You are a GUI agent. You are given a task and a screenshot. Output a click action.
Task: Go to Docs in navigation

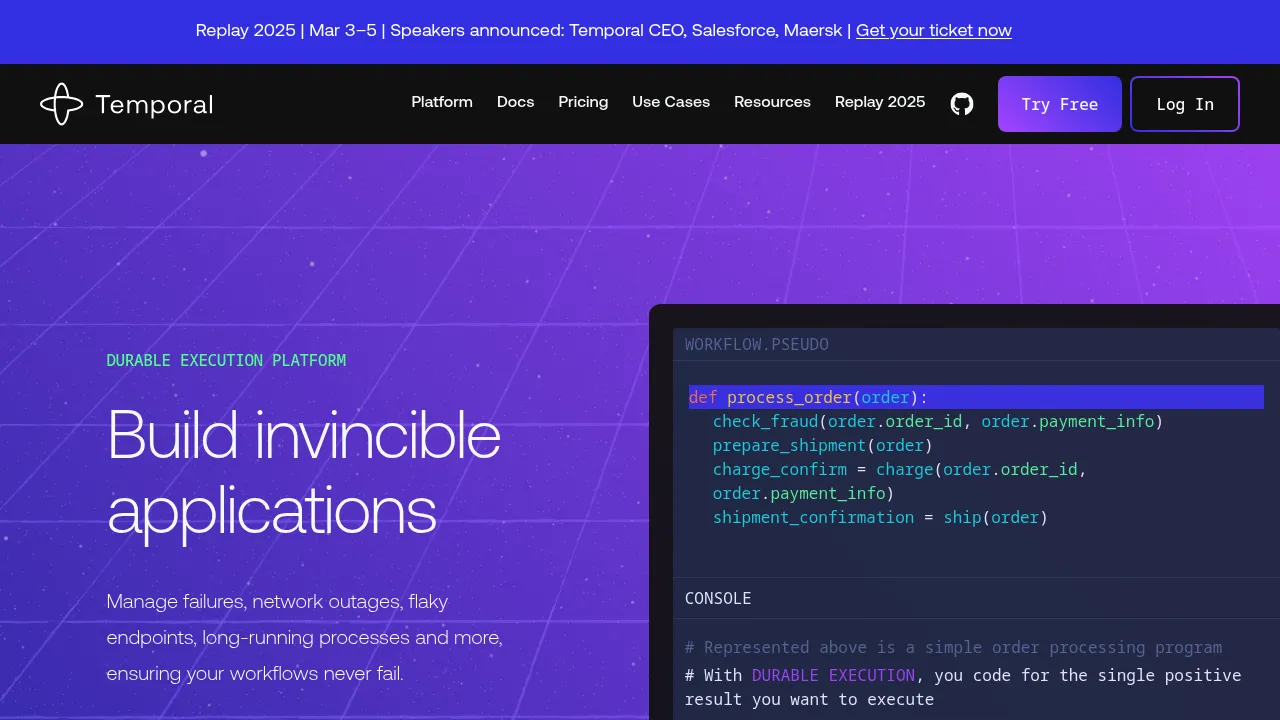(x=516, y=102)
